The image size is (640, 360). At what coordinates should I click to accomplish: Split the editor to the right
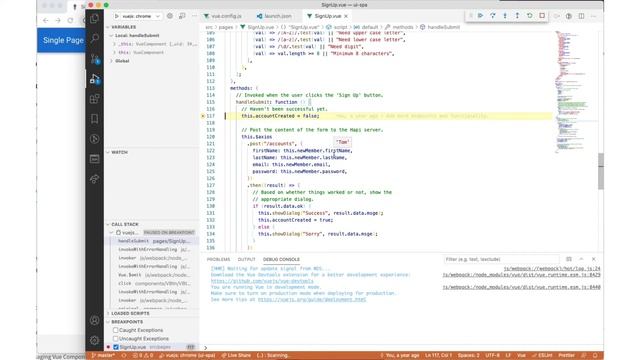[581, 16]
